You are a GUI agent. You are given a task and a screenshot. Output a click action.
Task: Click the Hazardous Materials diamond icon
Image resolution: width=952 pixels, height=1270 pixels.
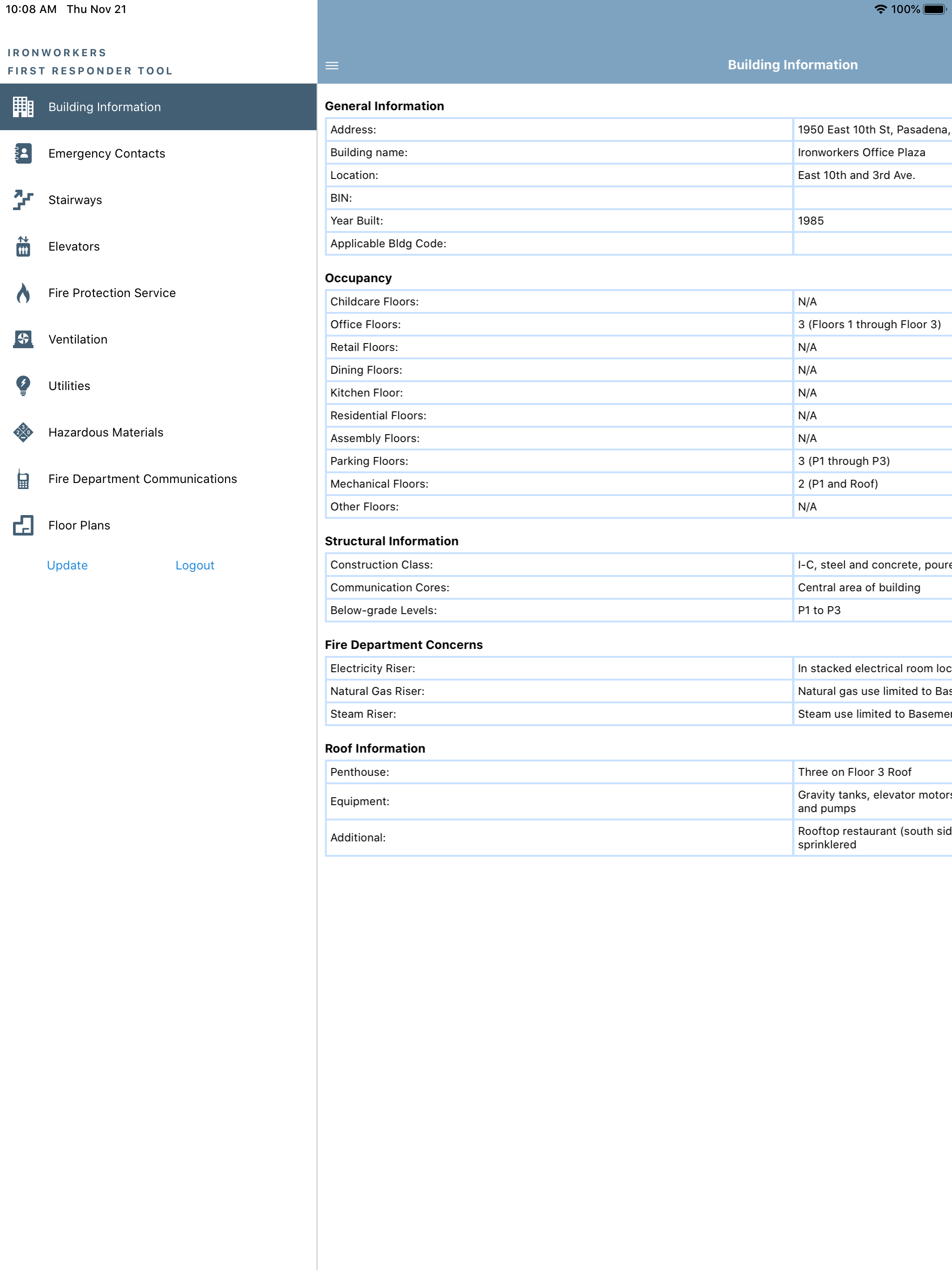[x=23, y=432]
